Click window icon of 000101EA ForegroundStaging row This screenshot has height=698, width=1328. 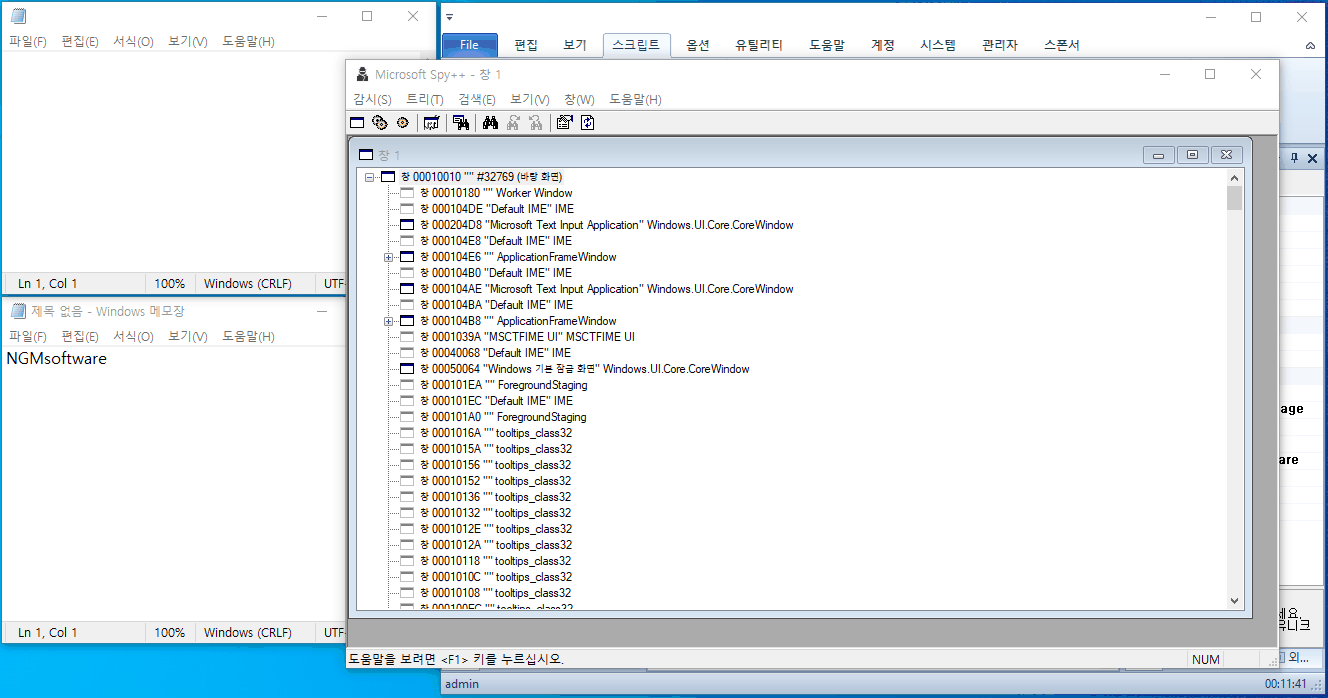(407, 385)
